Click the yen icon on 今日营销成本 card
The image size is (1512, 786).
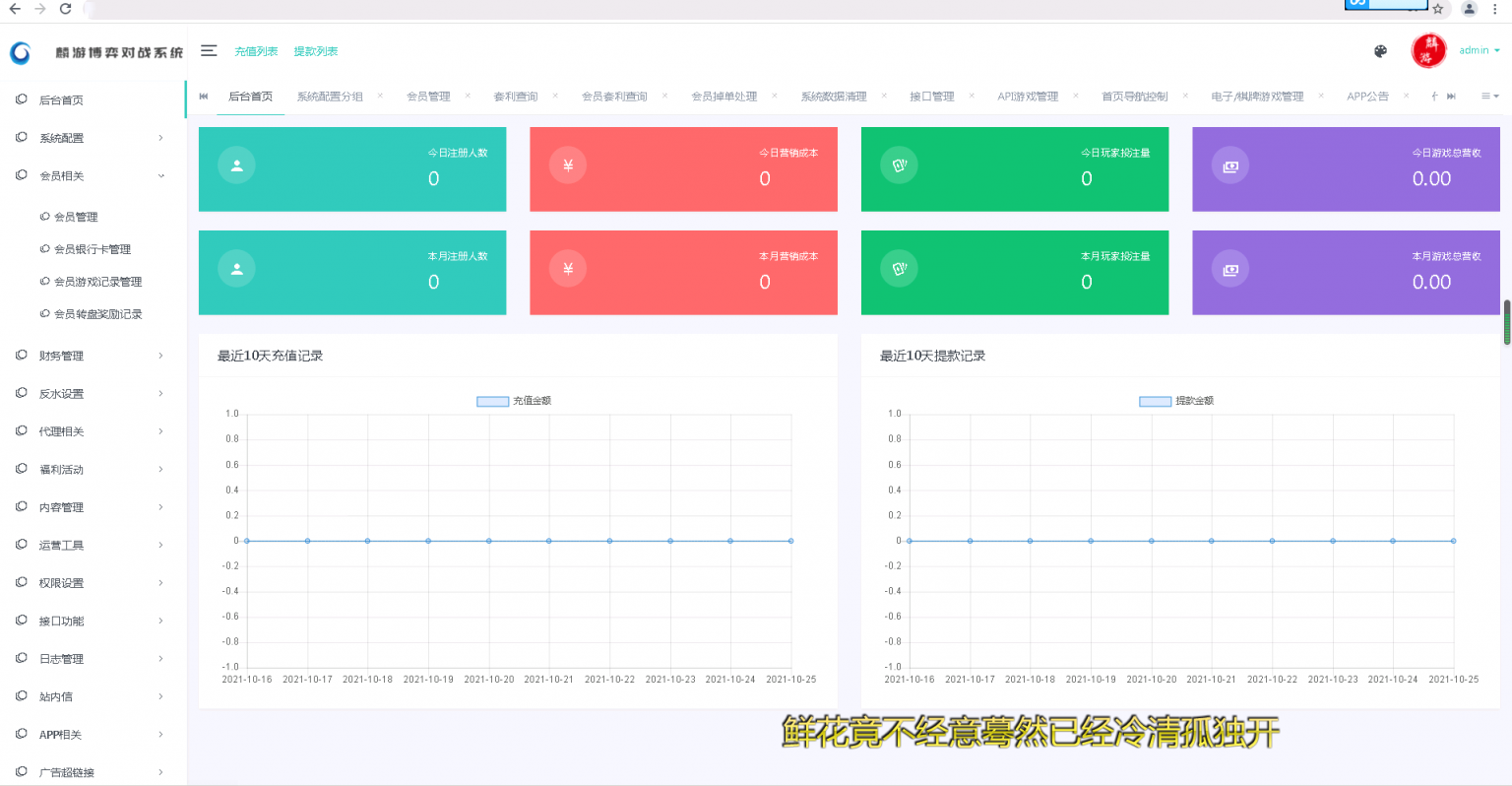[568, 165]
